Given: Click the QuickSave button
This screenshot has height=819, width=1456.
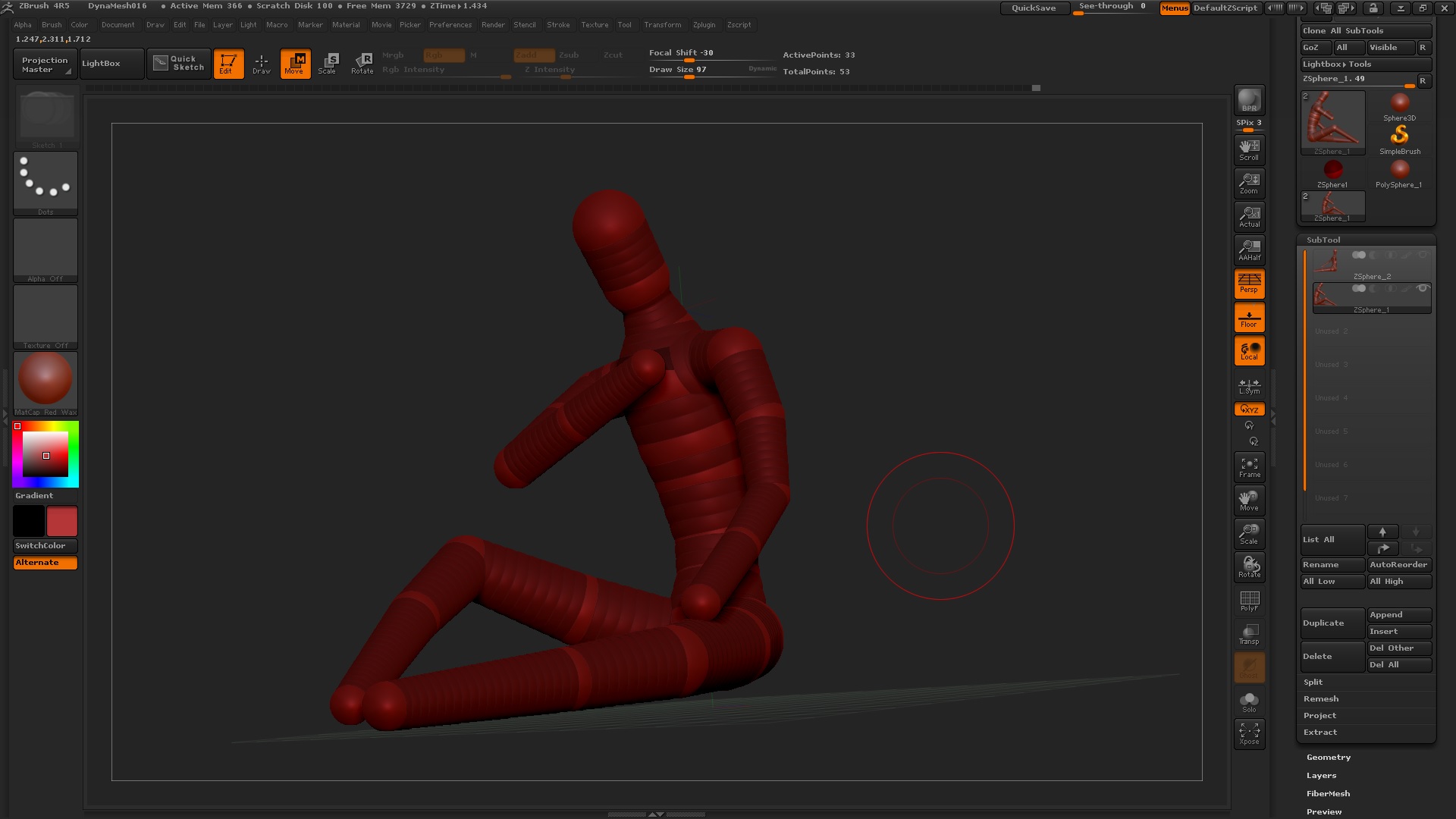Looking at the screenshot, I should (1033, 8).
